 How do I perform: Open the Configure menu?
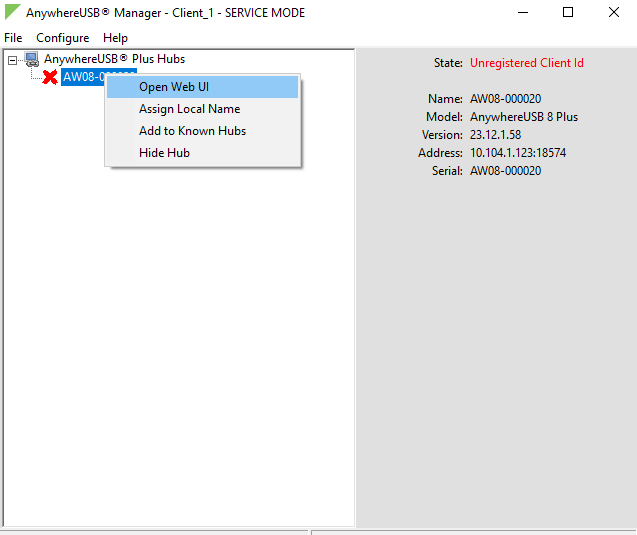(x=63, y=38)
